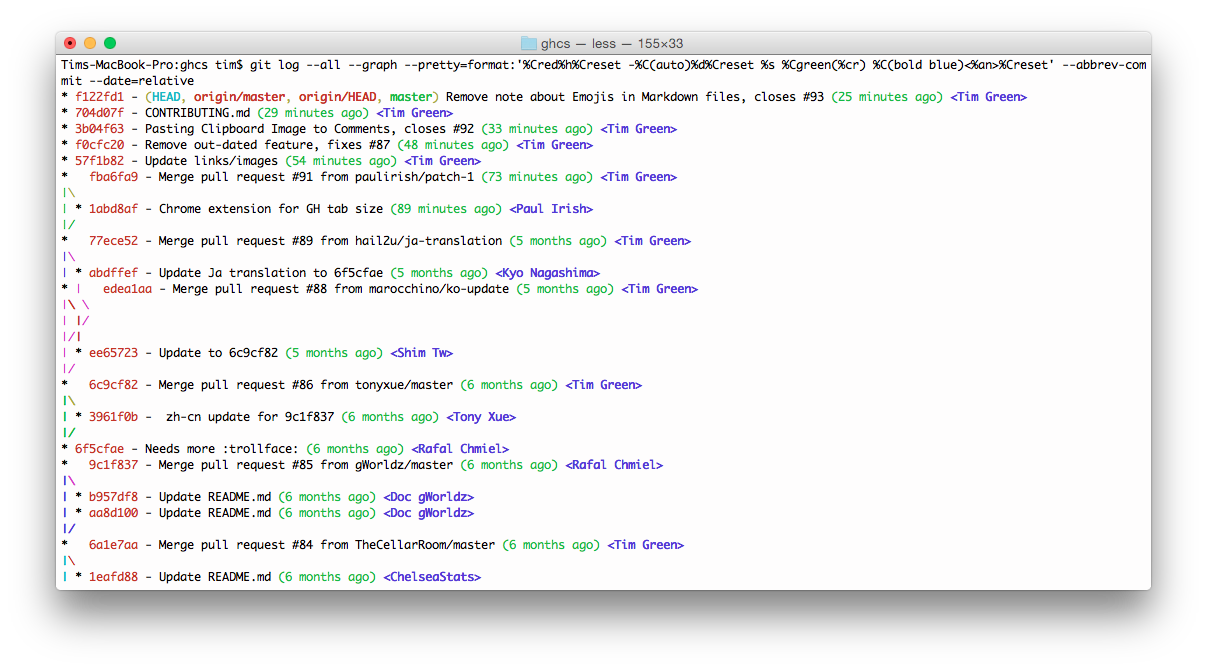Select commit hash 3961f0b

(113, 417)
